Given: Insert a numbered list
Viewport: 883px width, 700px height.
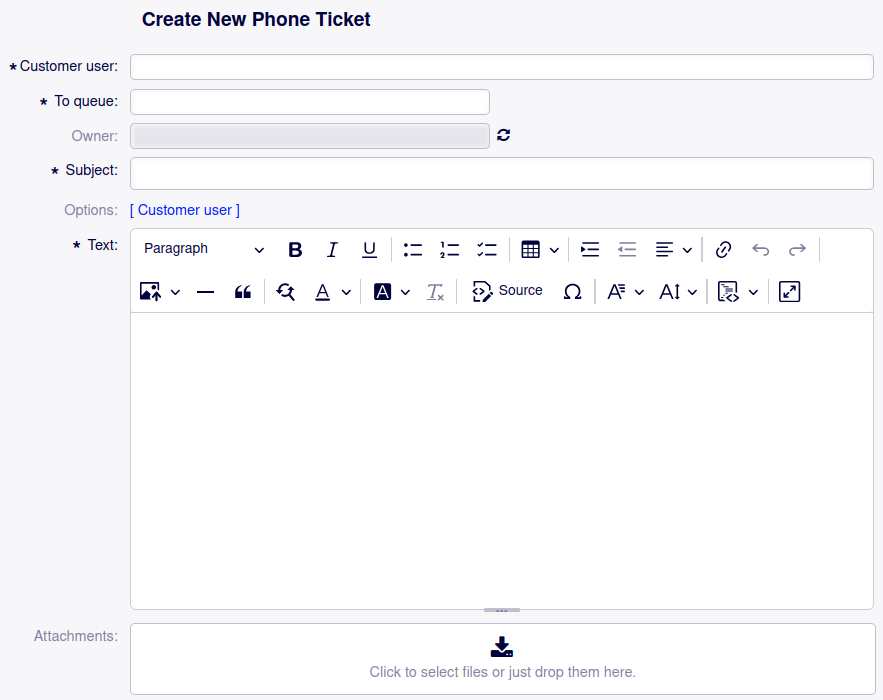Looking at the screenshot, I should (x=449, y=249).
